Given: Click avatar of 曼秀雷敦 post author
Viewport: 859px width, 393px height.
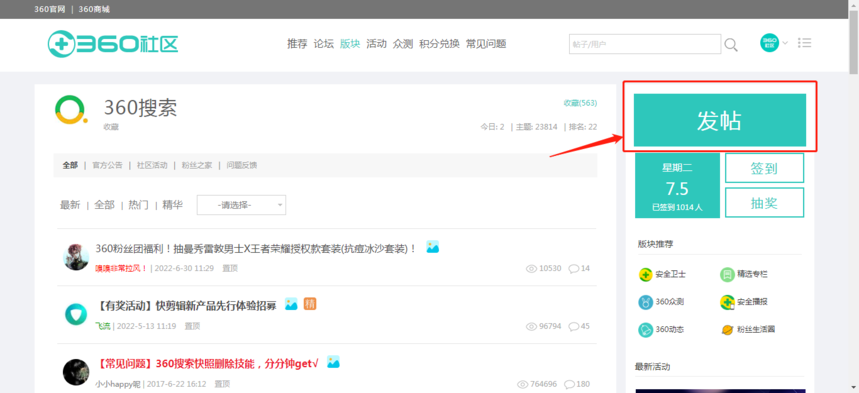Looking at the screenshot, I should pos(76,257).
